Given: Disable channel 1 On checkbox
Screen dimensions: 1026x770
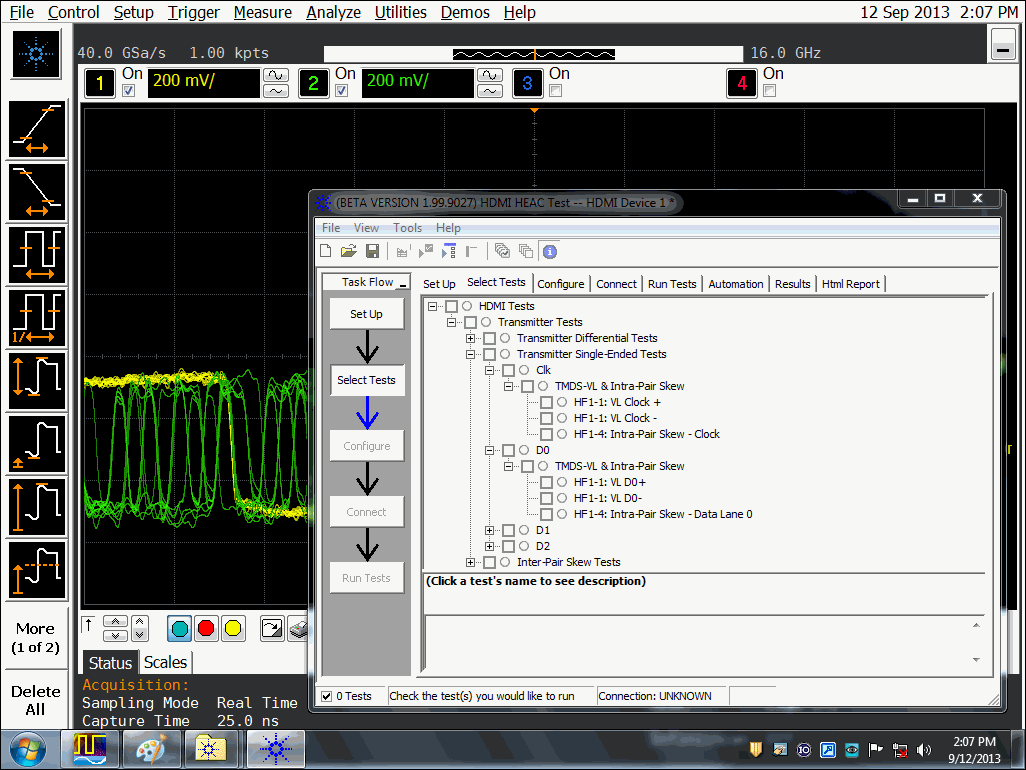Looking at the screenshot, I should [128, 91].
